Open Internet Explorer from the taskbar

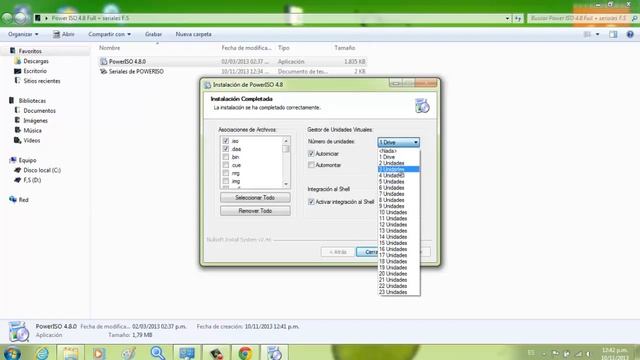[x=42, y=353]
